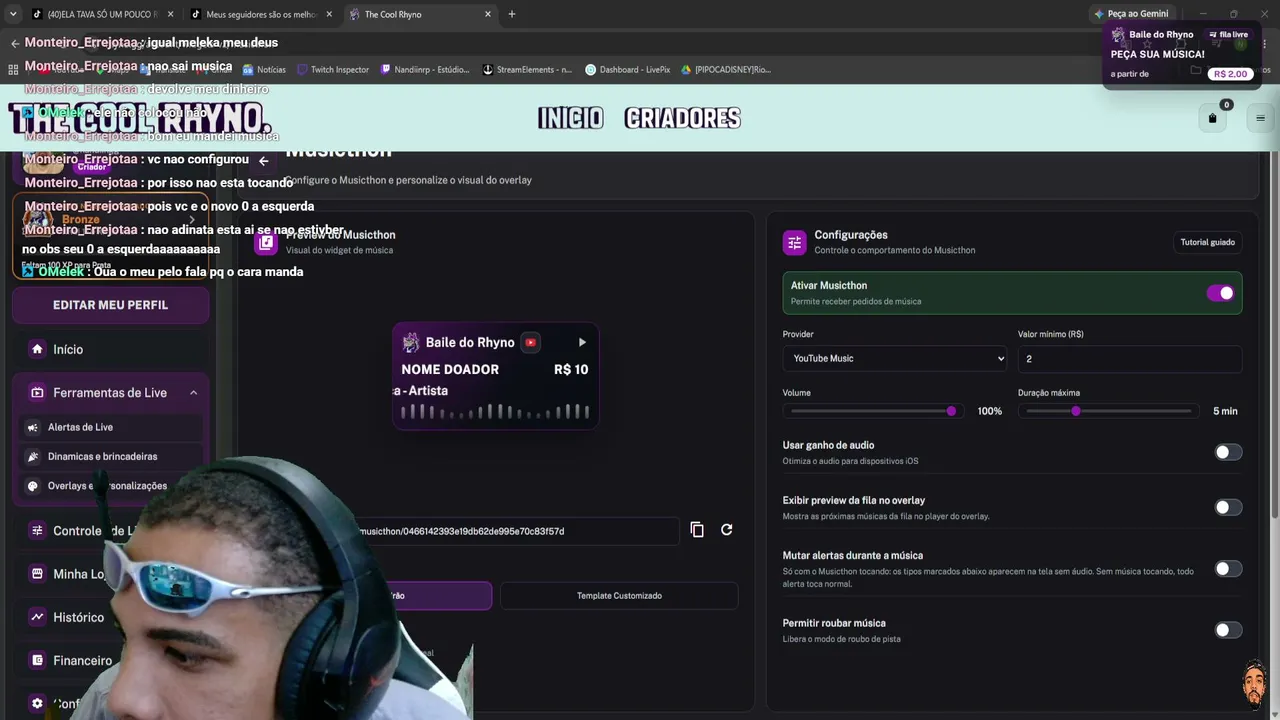The width and height of the screenshot is (1280, 720).
Task: Click the EDITAR MEU PERFIL button
Action: coord(110,305)
